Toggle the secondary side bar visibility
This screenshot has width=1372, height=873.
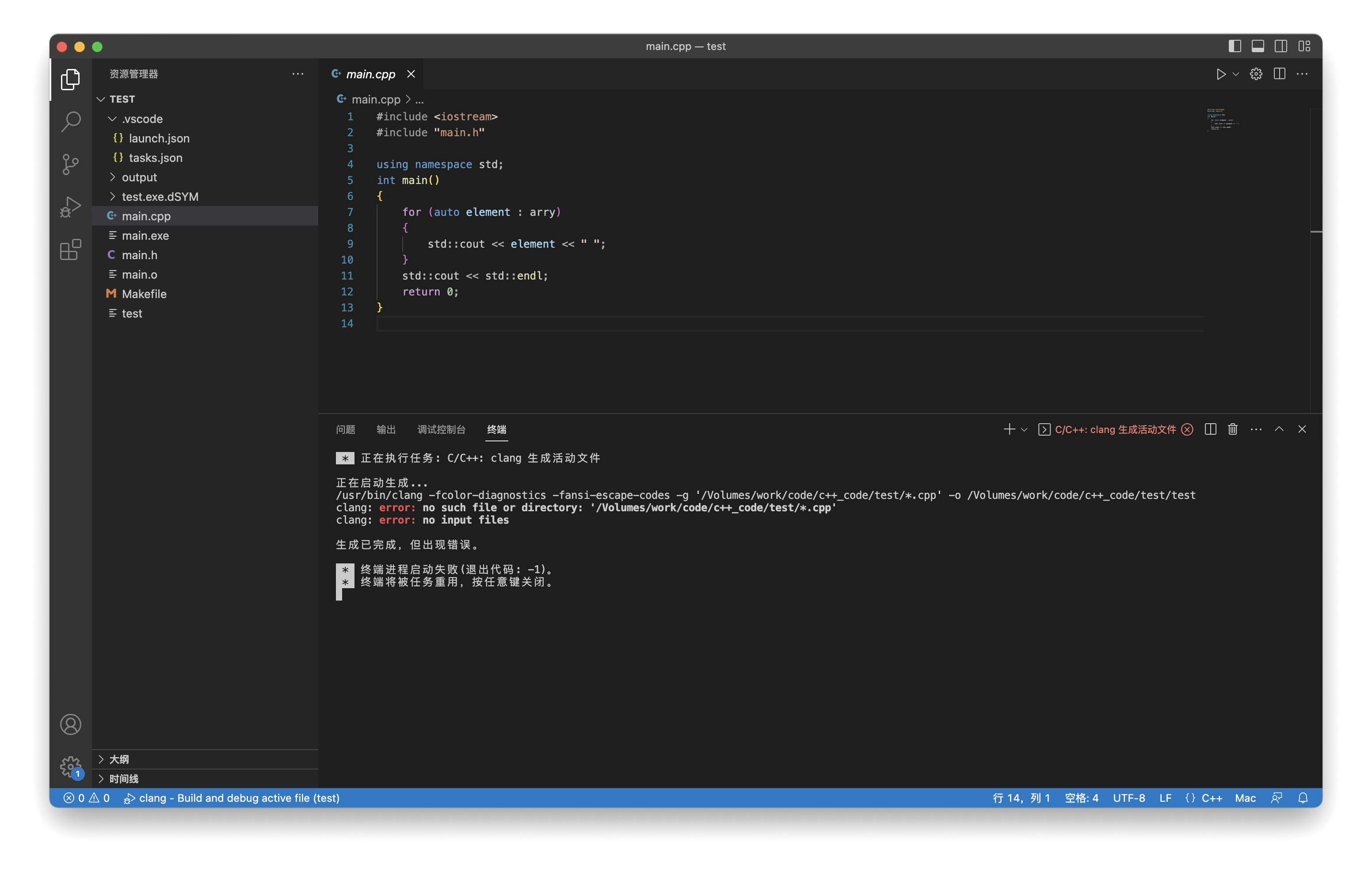pyautogui.click(x=1280, y=46)
